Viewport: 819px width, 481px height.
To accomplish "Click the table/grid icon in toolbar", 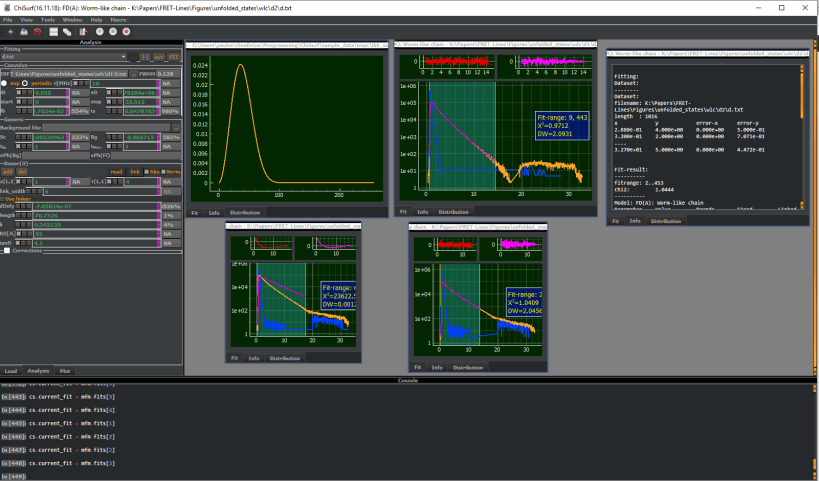I will pos(53,32).
